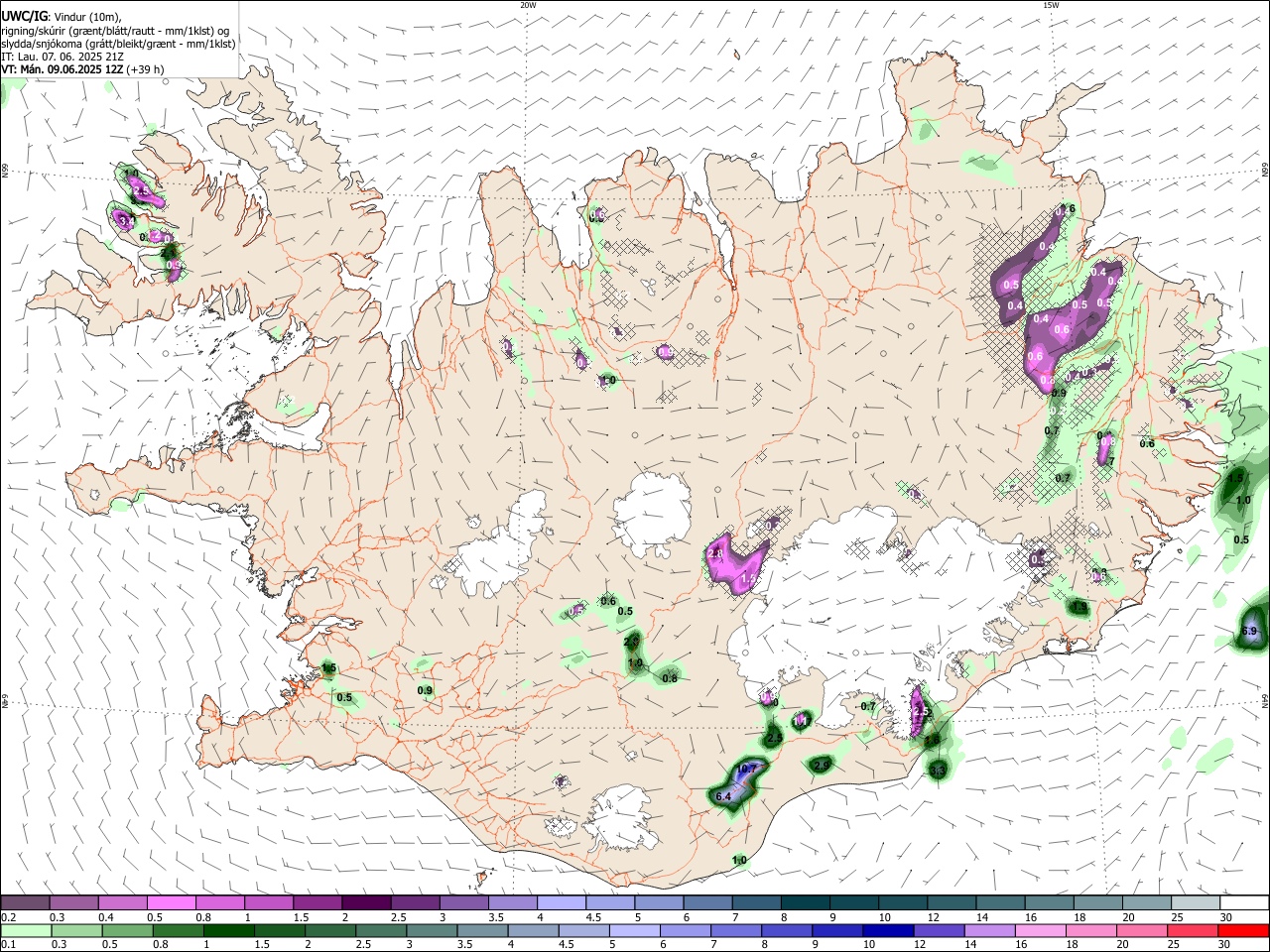Click the 10.7 precipitation value on the map
The width and height of the screenshot is (1270, 952).
tap(748, 769)
